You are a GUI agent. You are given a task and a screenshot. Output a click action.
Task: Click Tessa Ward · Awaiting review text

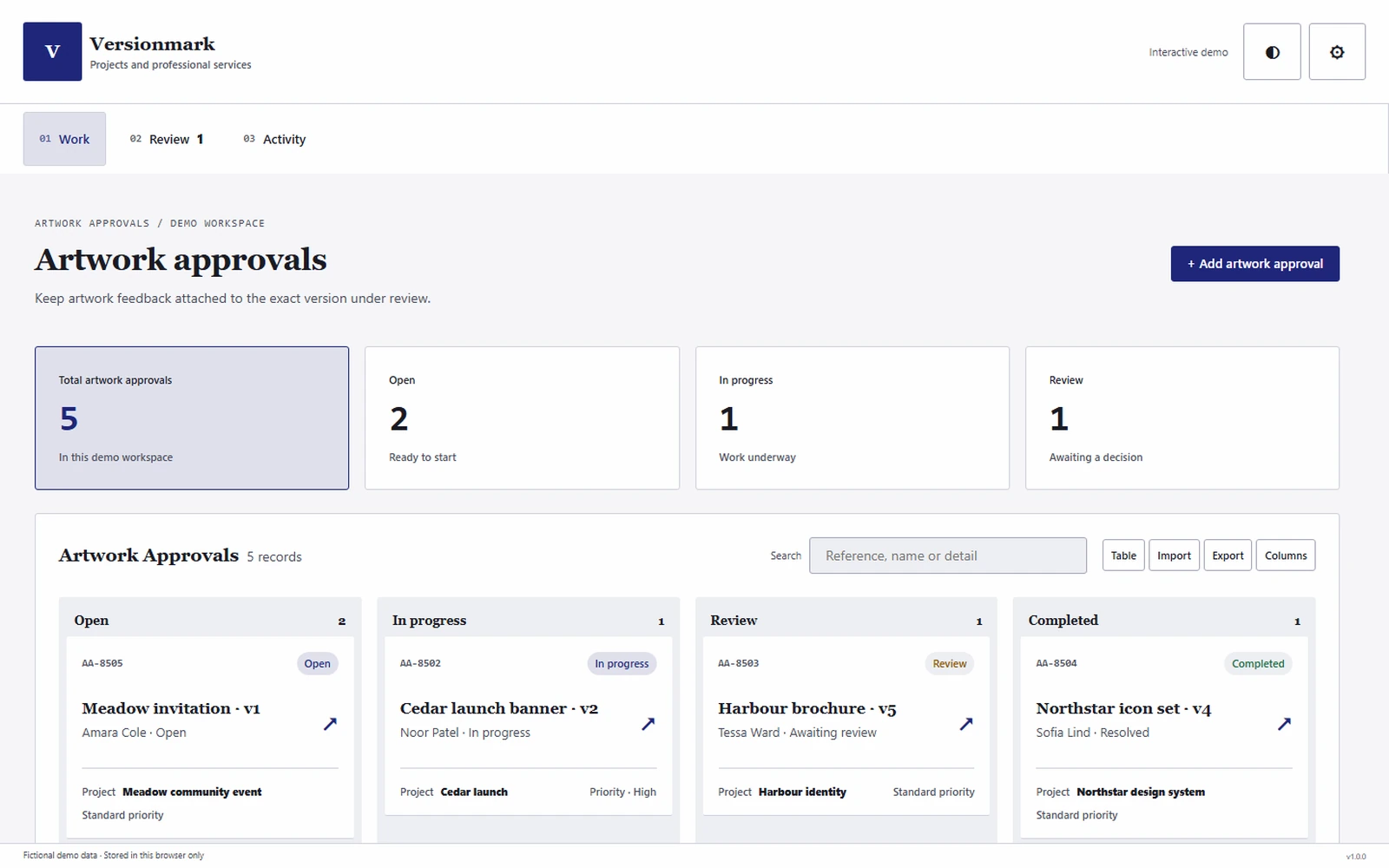click(797, 733)
